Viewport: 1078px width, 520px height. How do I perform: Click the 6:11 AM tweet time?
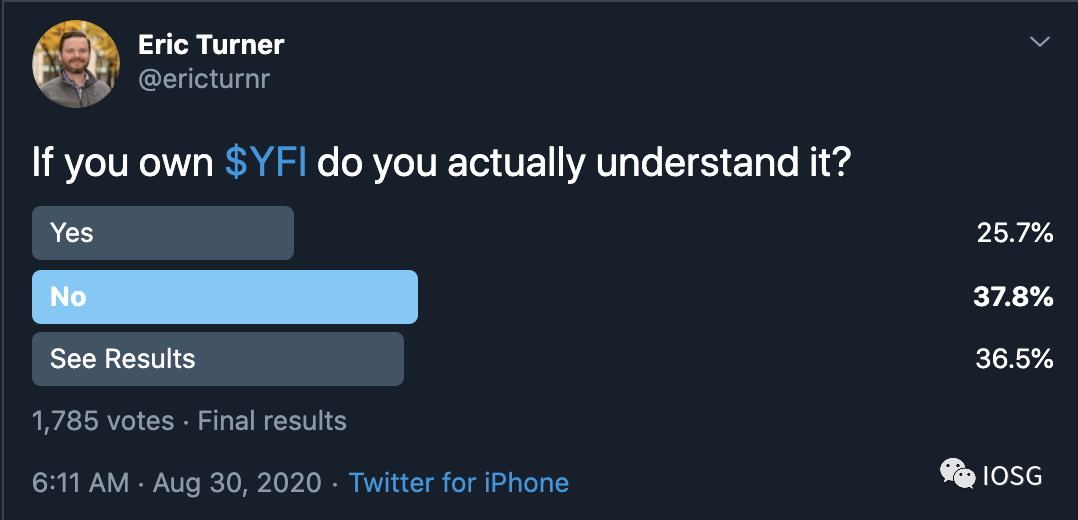[x=80, y=483]
